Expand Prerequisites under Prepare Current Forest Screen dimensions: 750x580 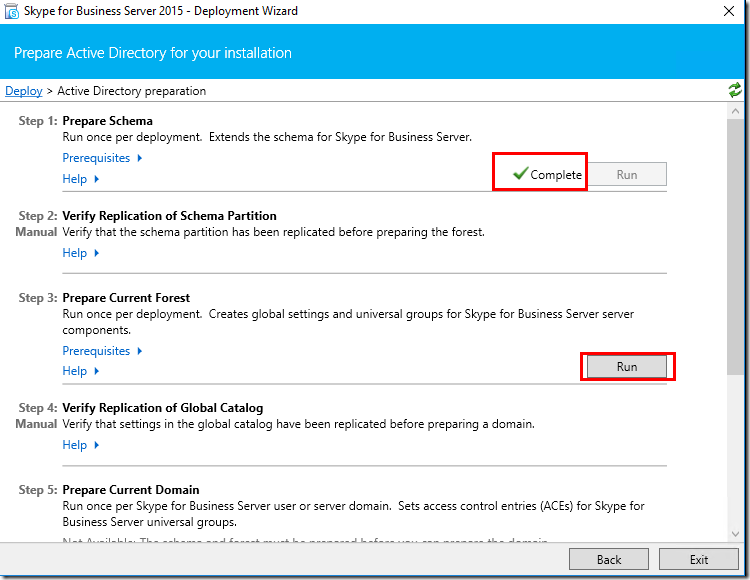pos(102,351)
